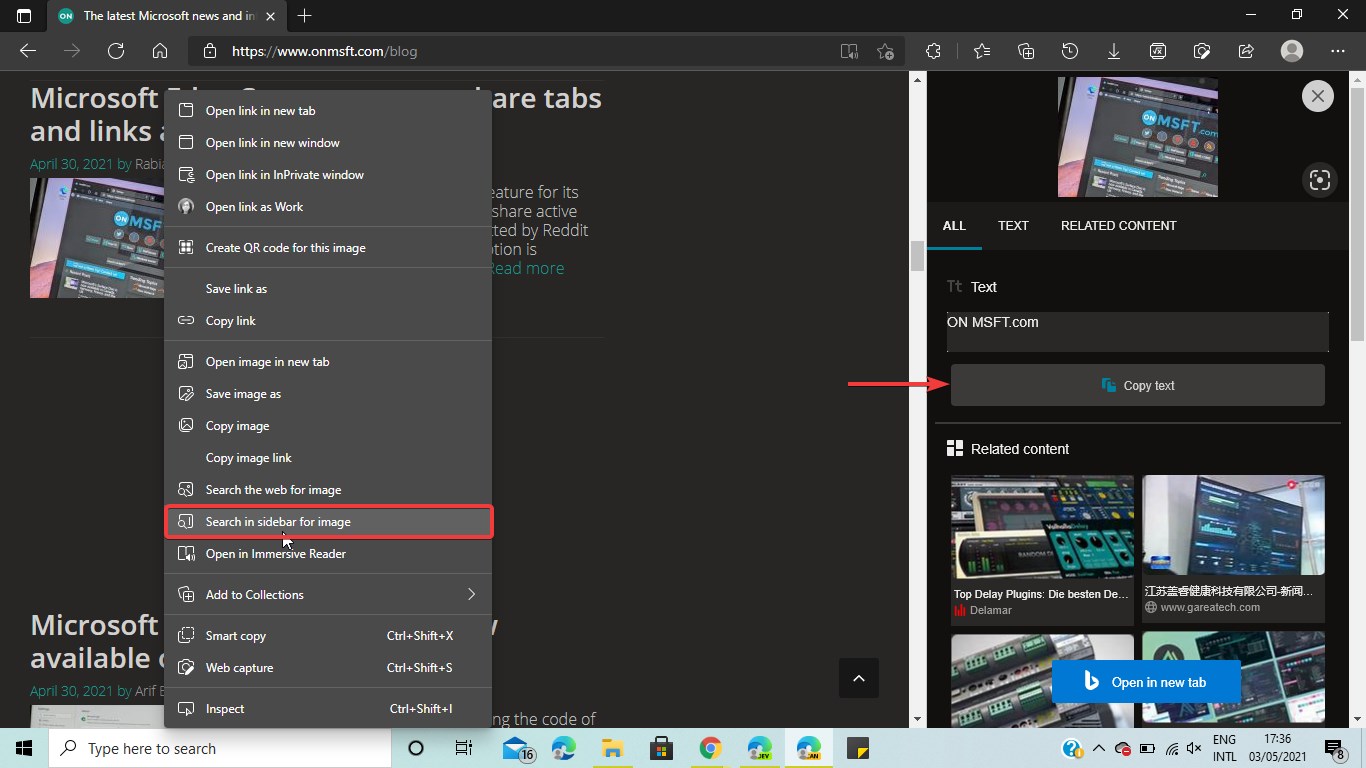The height and width of the screenshot is (768, 1366).
Task: Open Task View from the taskbar
Action: click(x=464, y=748)
